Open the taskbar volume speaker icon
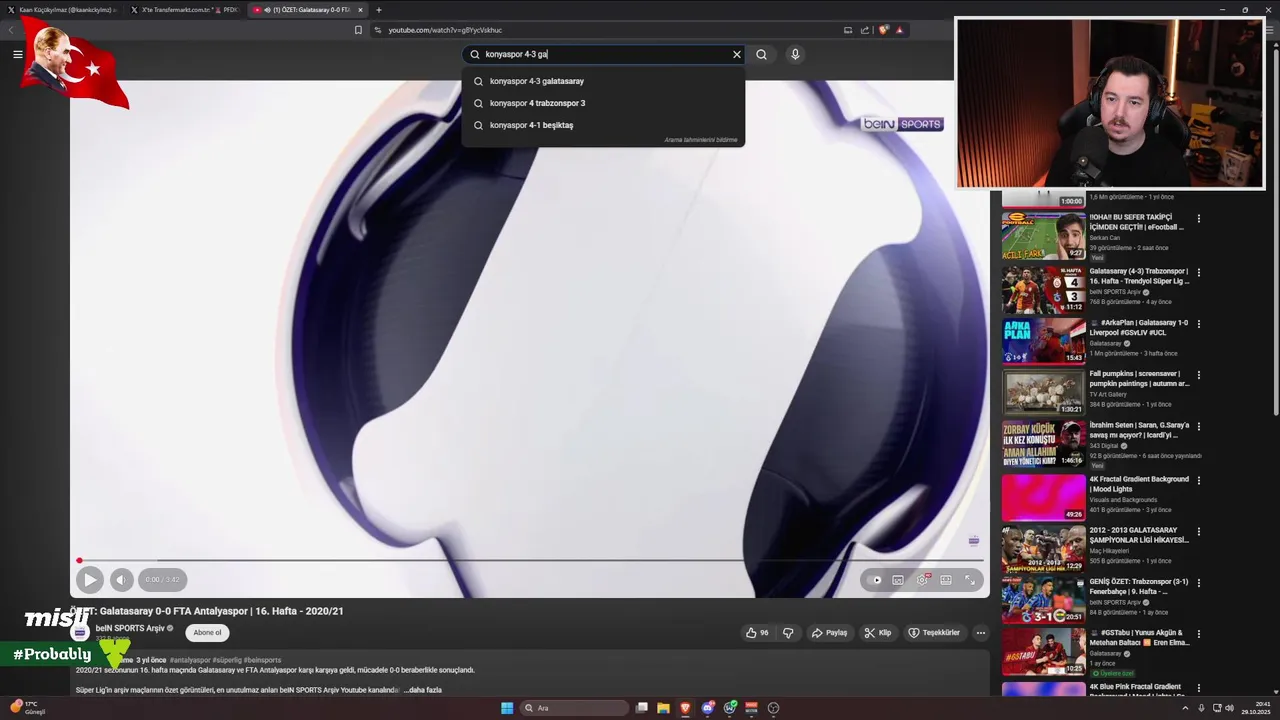Screen dimensions: 1280x720 pos(1228,708)
